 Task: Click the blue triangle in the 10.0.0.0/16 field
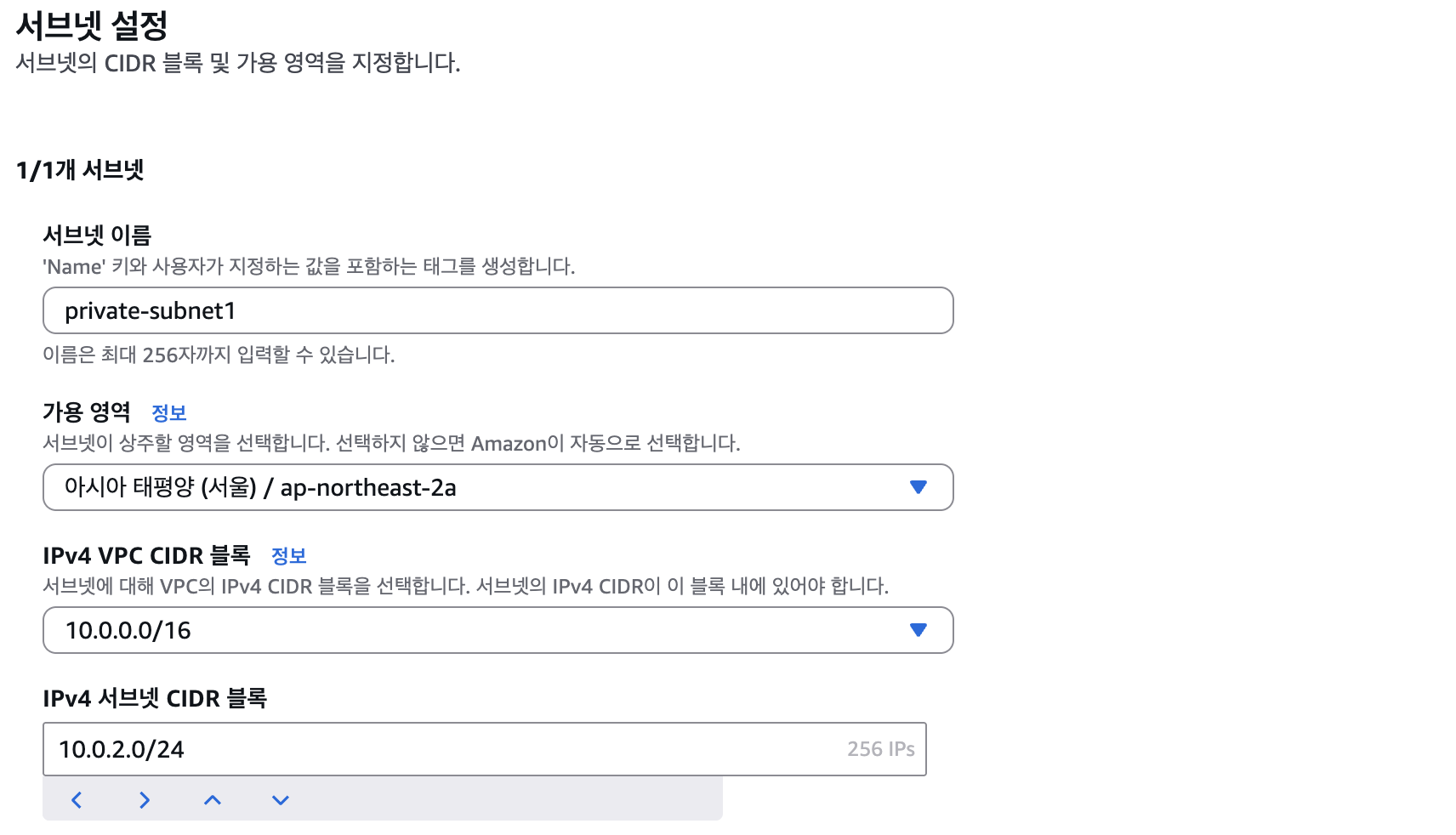pyautogui.click(x=918, y=630)
